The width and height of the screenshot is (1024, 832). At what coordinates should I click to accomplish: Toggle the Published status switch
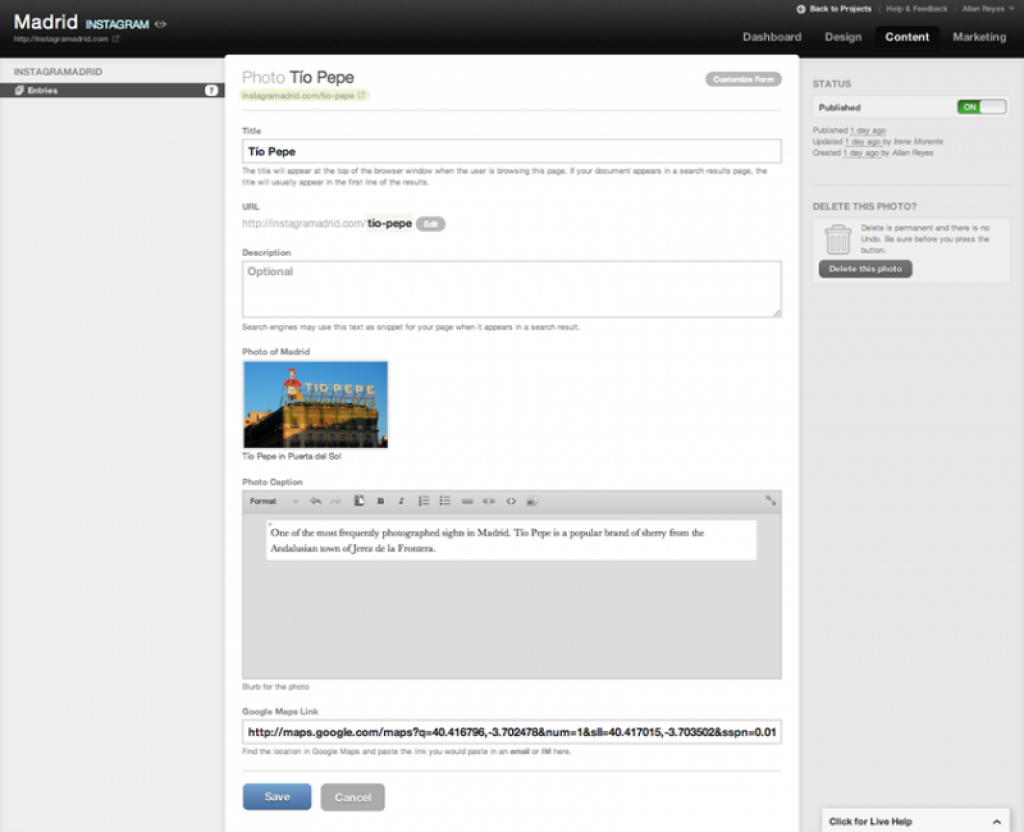coord(982,107)
